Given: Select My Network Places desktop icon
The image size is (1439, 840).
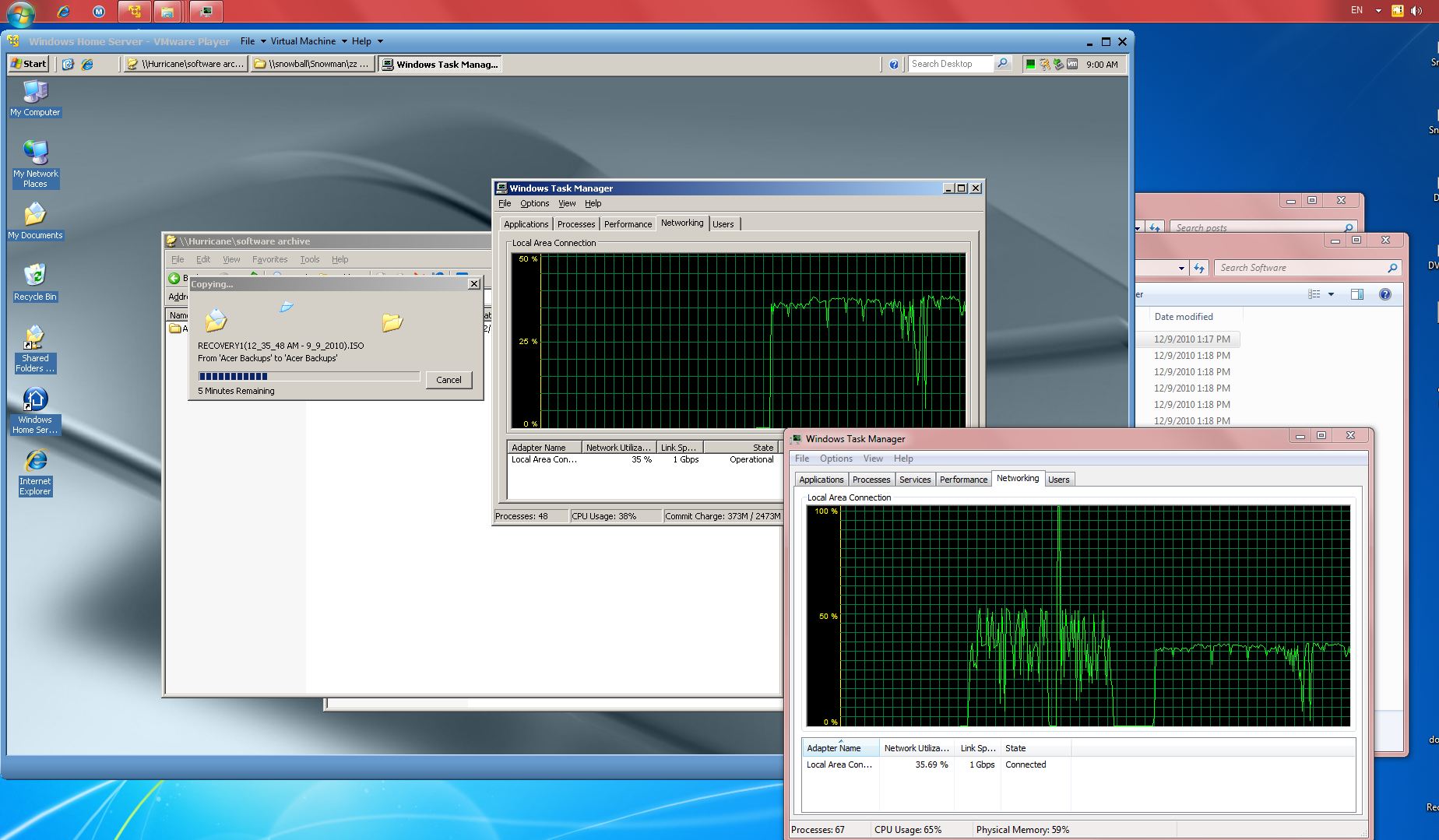Looking at the screenshot, I should [35, 163].
